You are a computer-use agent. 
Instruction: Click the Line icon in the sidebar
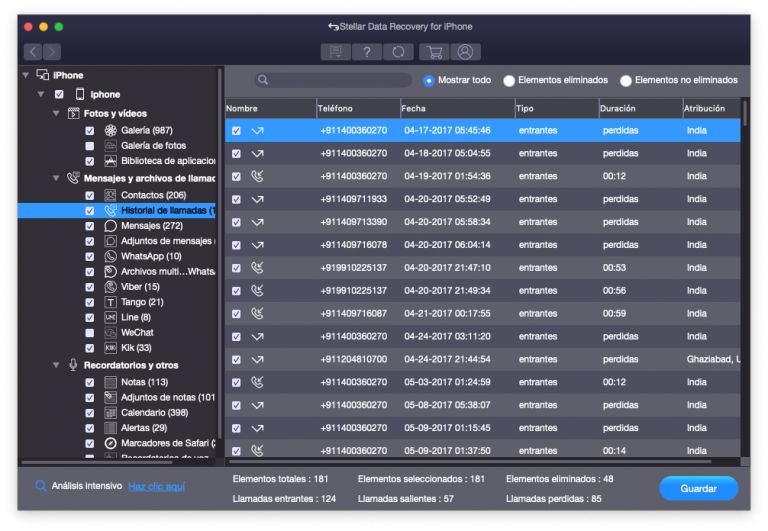[111, 317]
